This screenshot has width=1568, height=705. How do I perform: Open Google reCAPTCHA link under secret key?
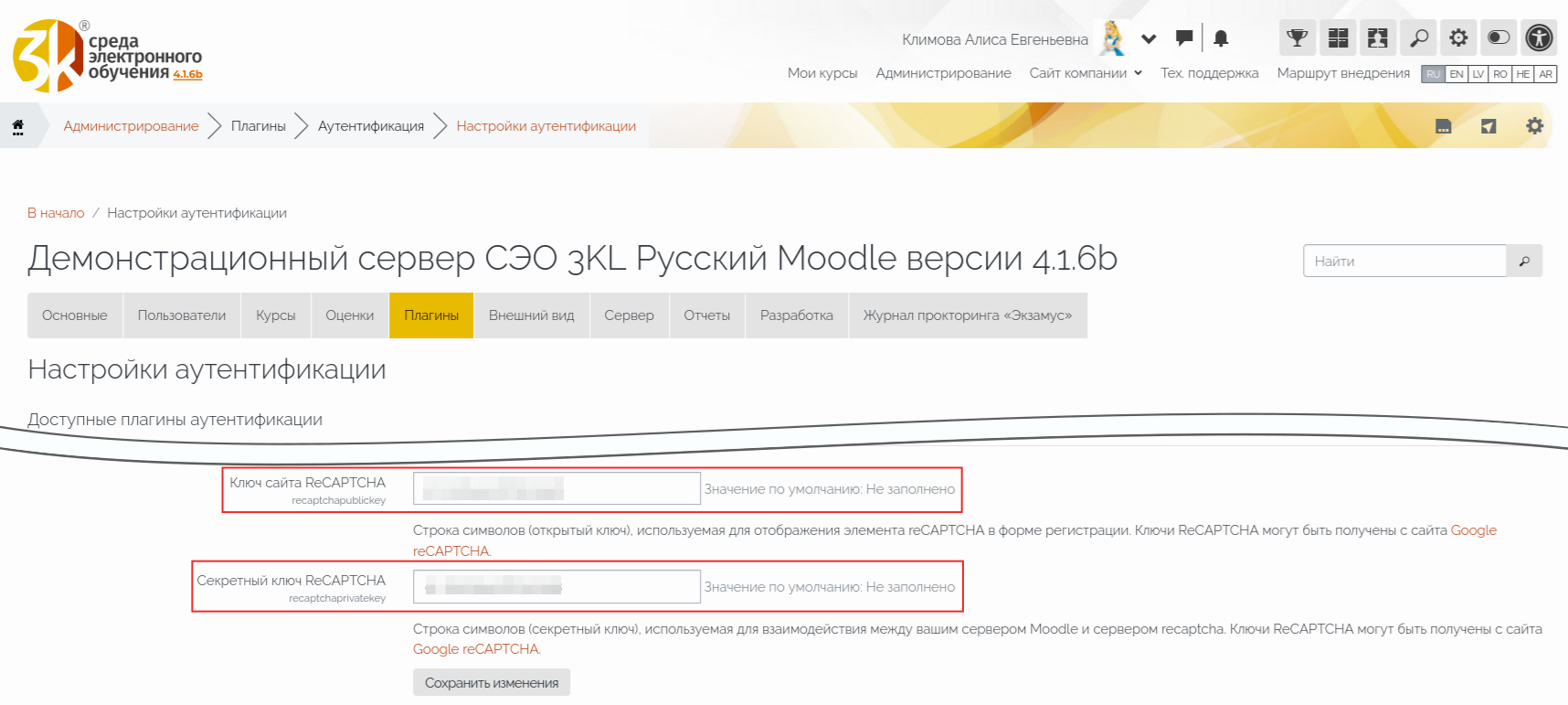[x=477, y=649]
